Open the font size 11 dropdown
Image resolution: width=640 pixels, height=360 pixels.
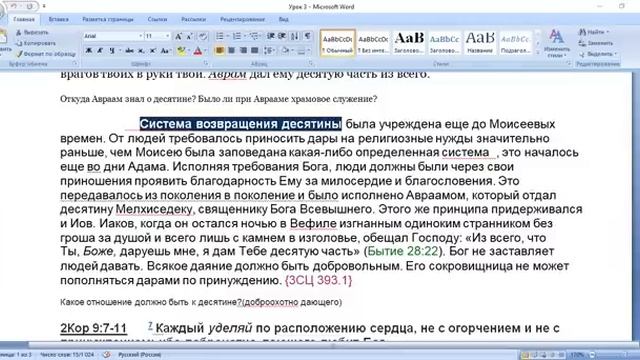click(x=167, y=36)
